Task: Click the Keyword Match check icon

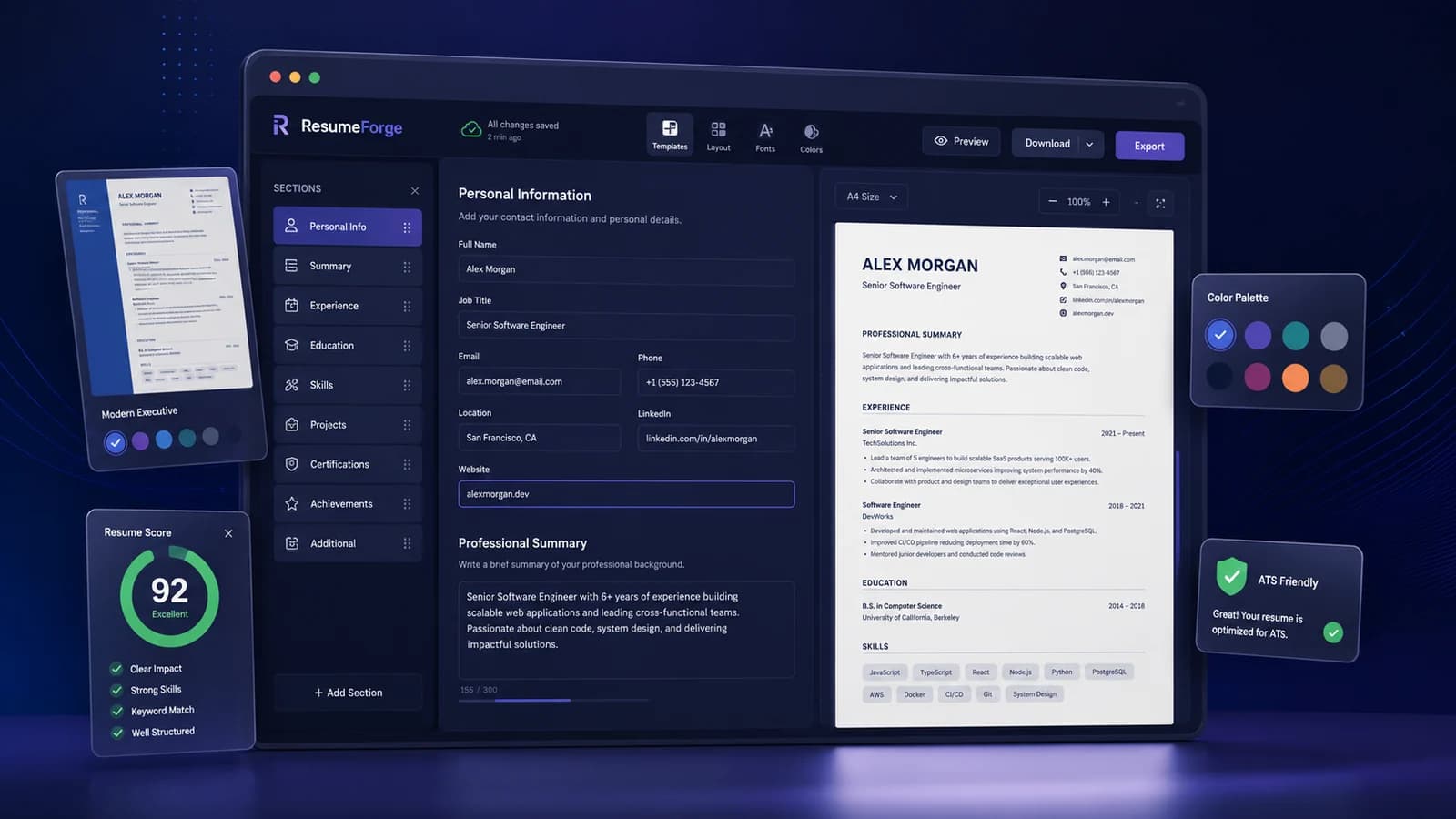Action: (x=116, y=712)
